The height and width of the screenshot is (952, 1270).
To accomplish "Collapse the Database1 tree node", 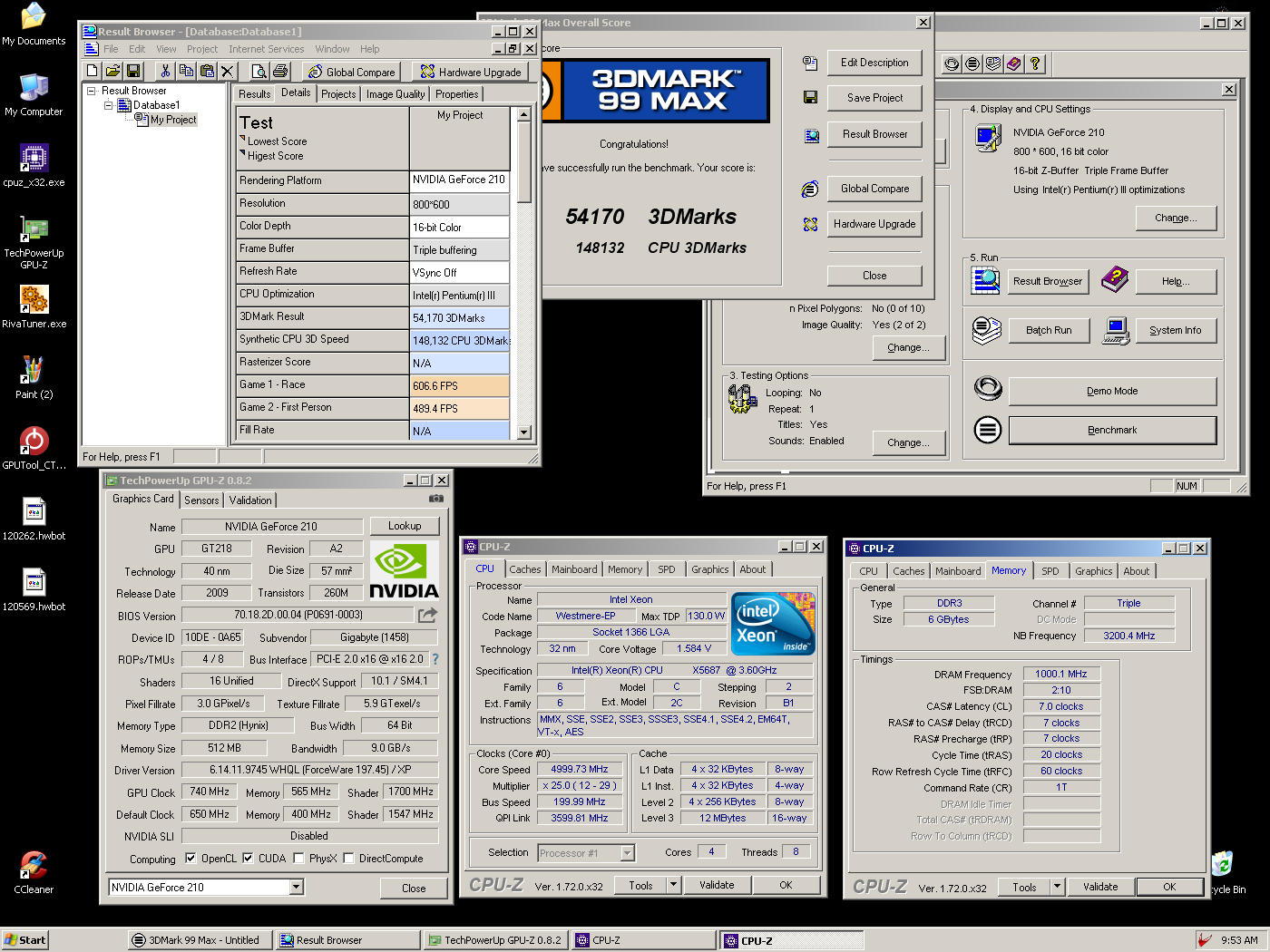I will pyautogui.click(x=109, y=105).
